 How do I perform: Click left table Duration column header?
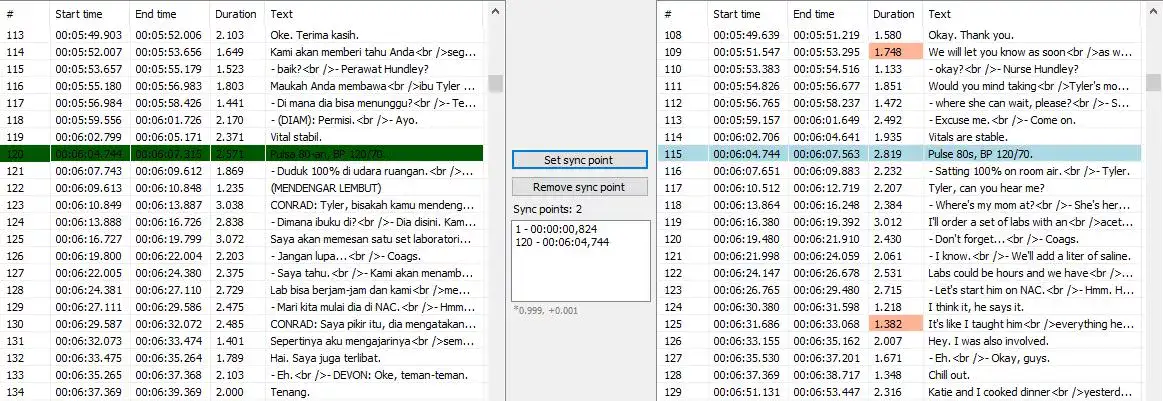(x=237, y=14)
